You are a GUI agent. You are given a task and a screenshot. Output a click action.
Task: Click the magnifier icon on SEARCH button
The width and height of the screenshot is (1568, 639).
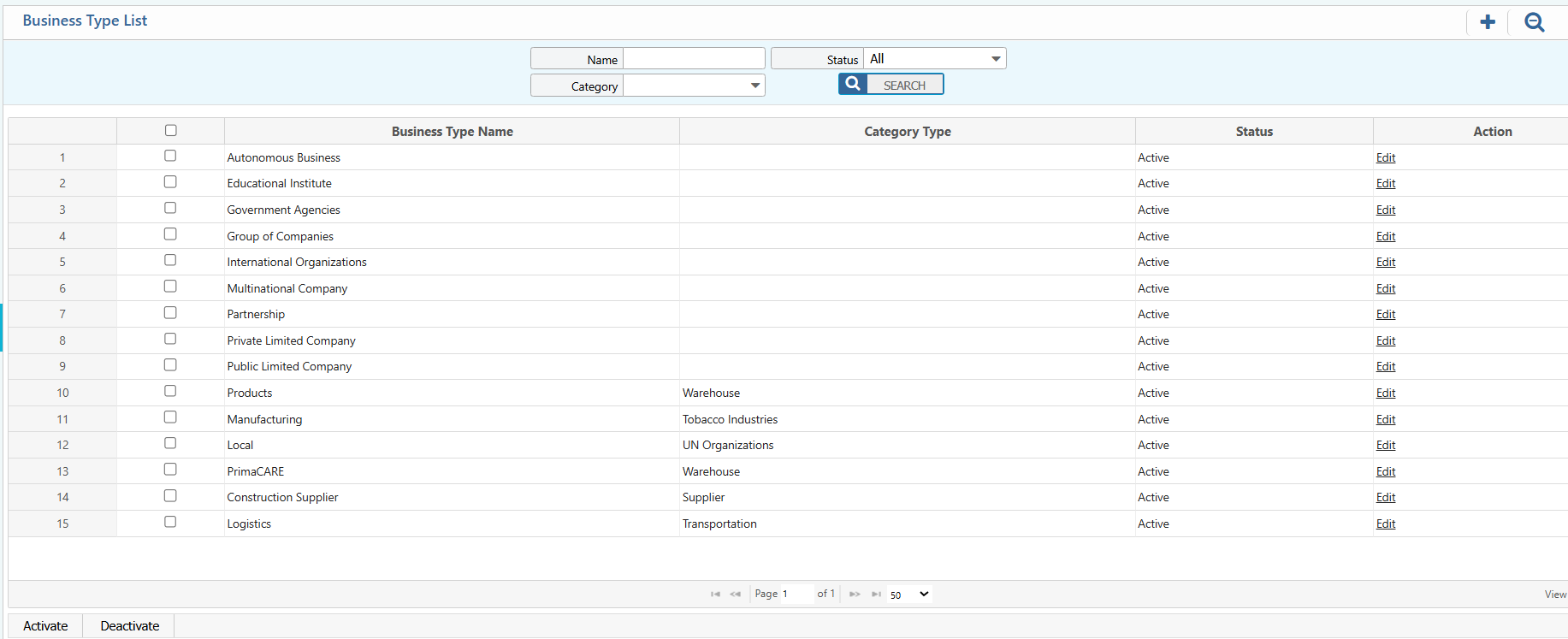(853, 84)
